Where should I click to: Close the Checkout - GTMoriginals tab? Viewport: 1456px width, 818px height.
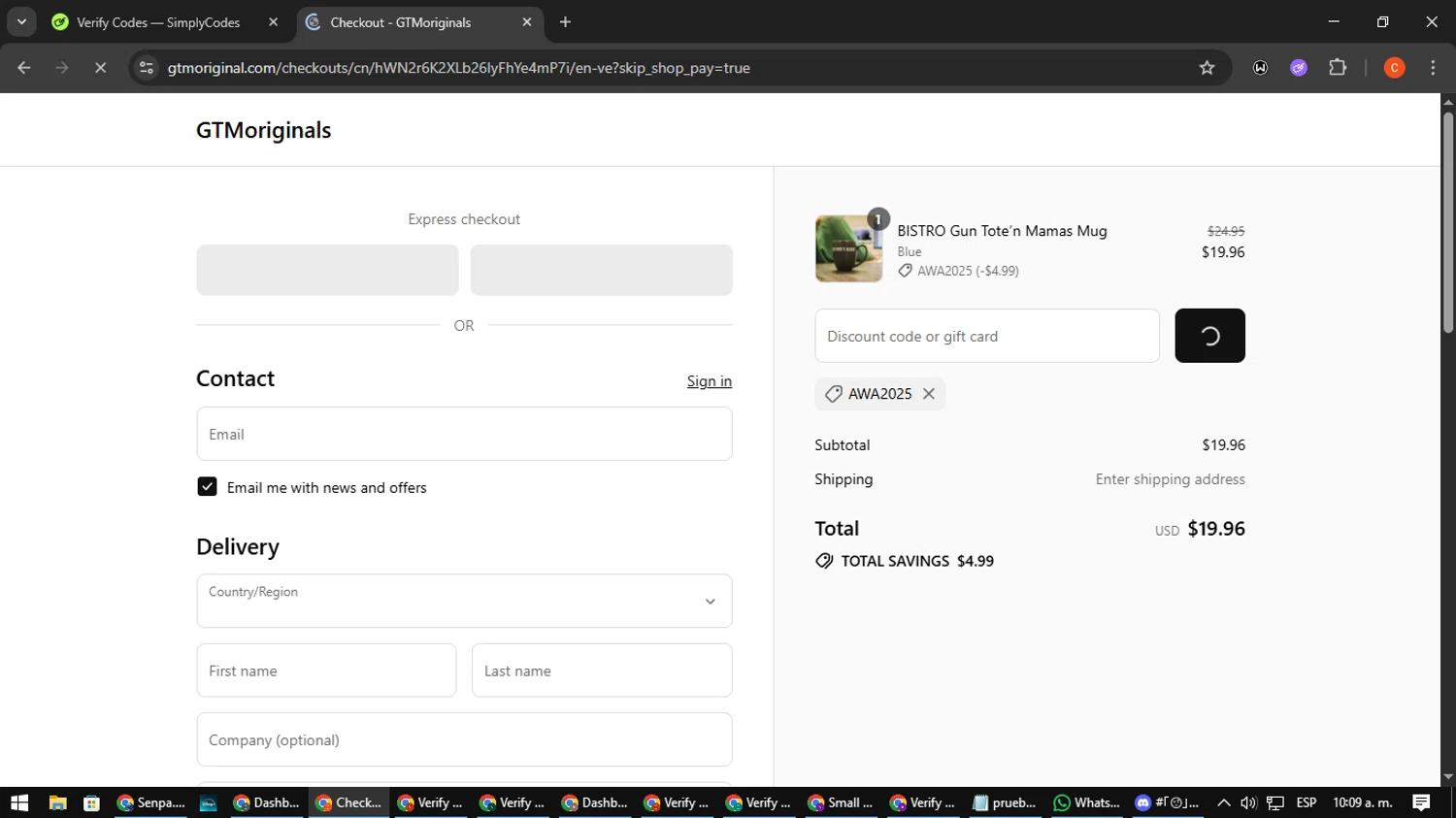pos(527,22)
